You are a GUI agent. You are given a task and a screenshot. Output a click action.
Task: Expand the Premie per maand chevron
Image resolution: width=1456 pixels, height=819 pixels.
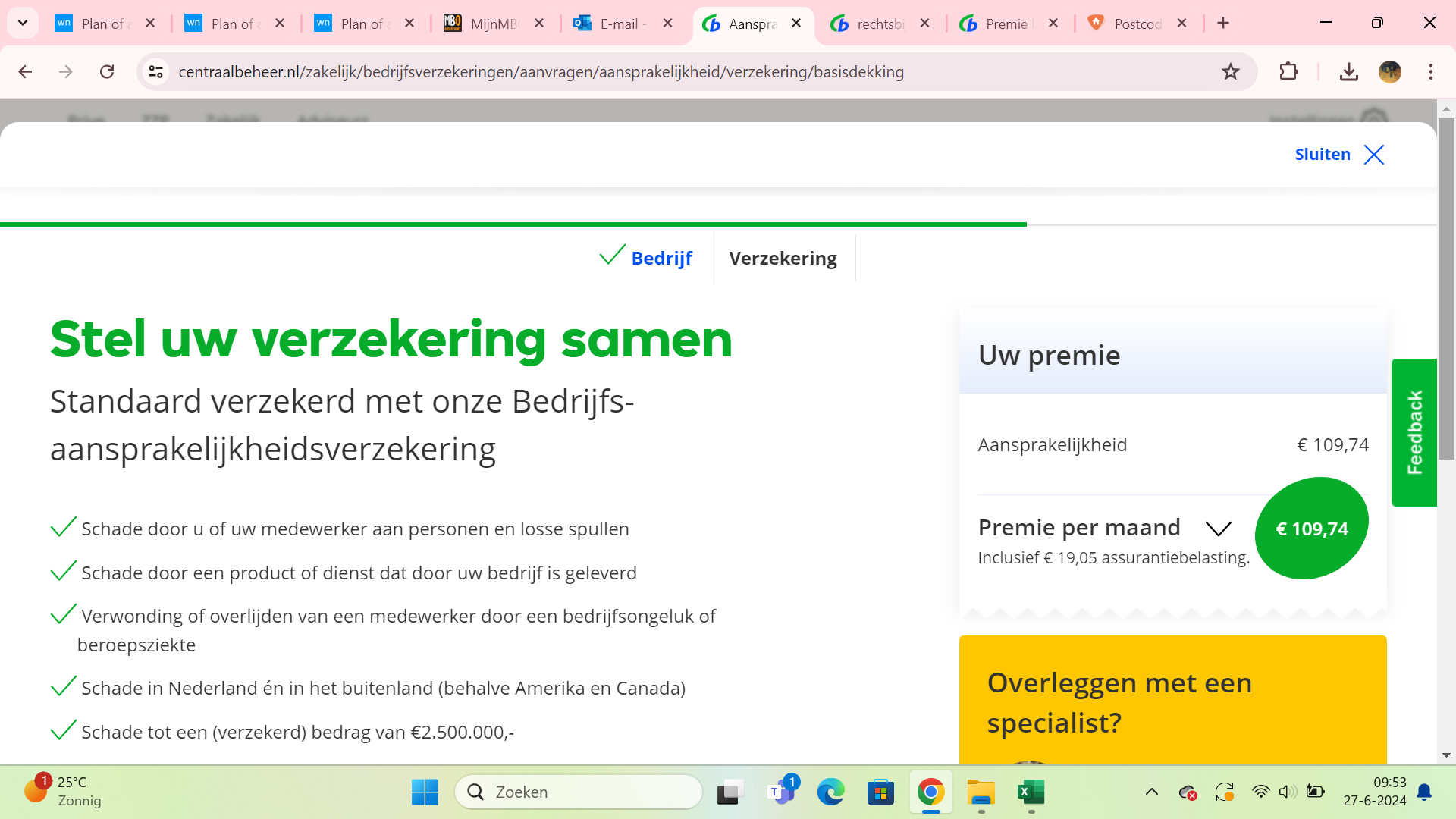(1218, 528)
